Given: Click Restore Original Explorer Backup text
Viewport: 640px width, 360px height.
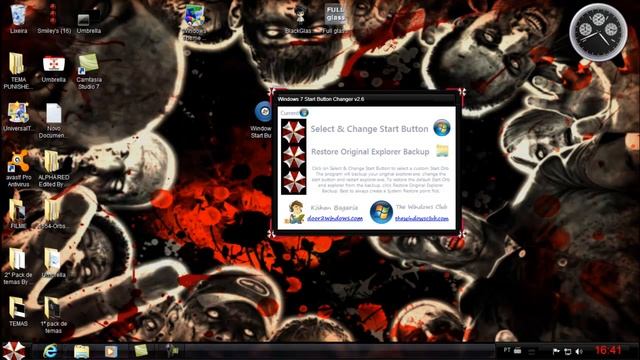Looking at the screenshot, I should (370, 152).
